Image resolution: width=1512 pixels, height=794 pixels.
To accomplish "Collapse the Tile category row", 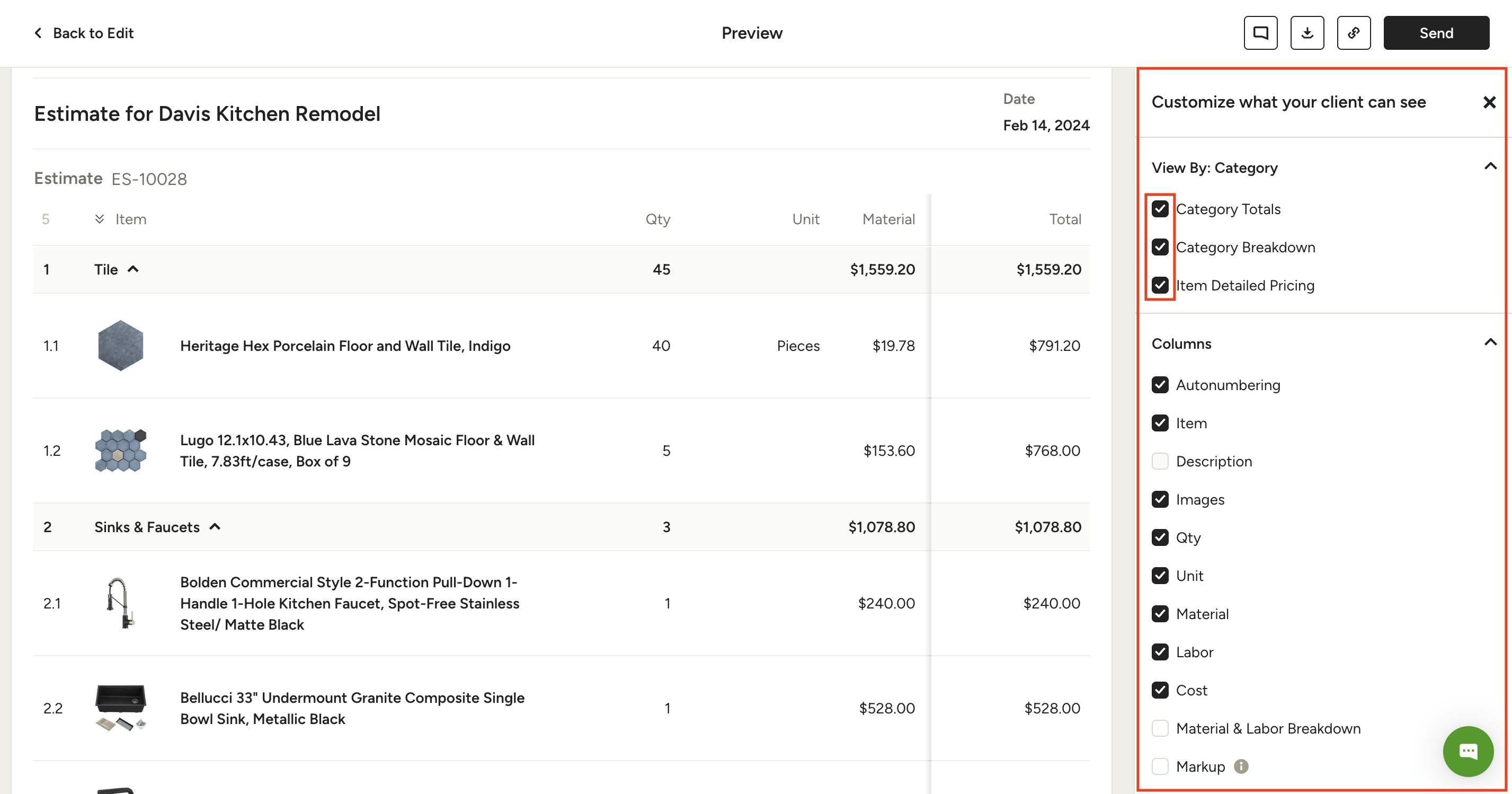I will click(x=133, y=269).
